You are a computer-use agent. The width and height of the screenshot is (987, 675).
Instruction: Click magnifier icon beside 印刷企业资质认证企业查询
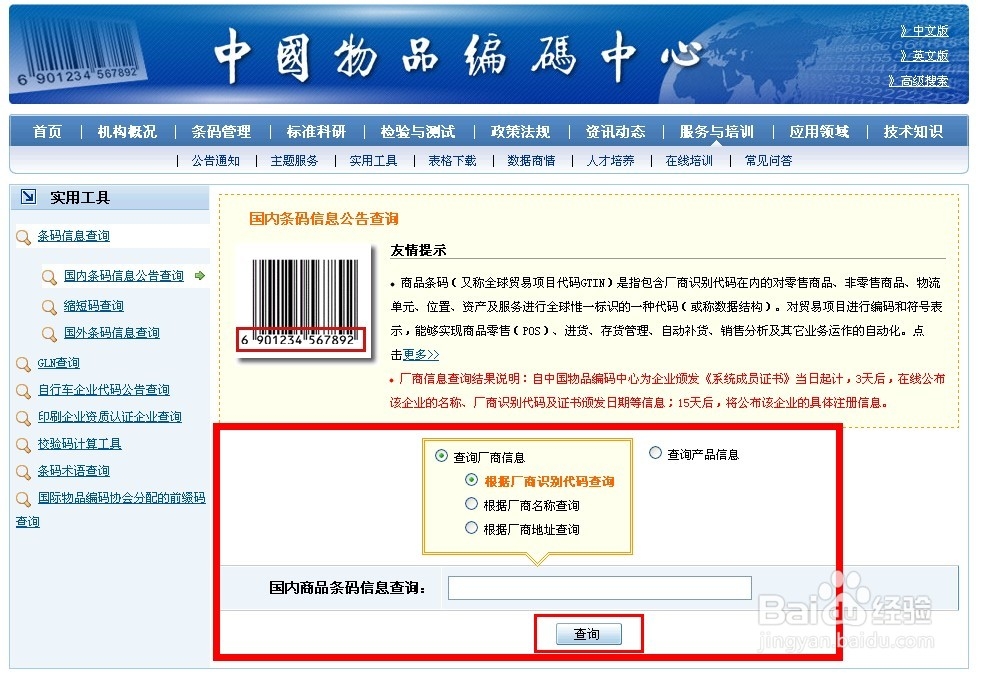[23, 419]
